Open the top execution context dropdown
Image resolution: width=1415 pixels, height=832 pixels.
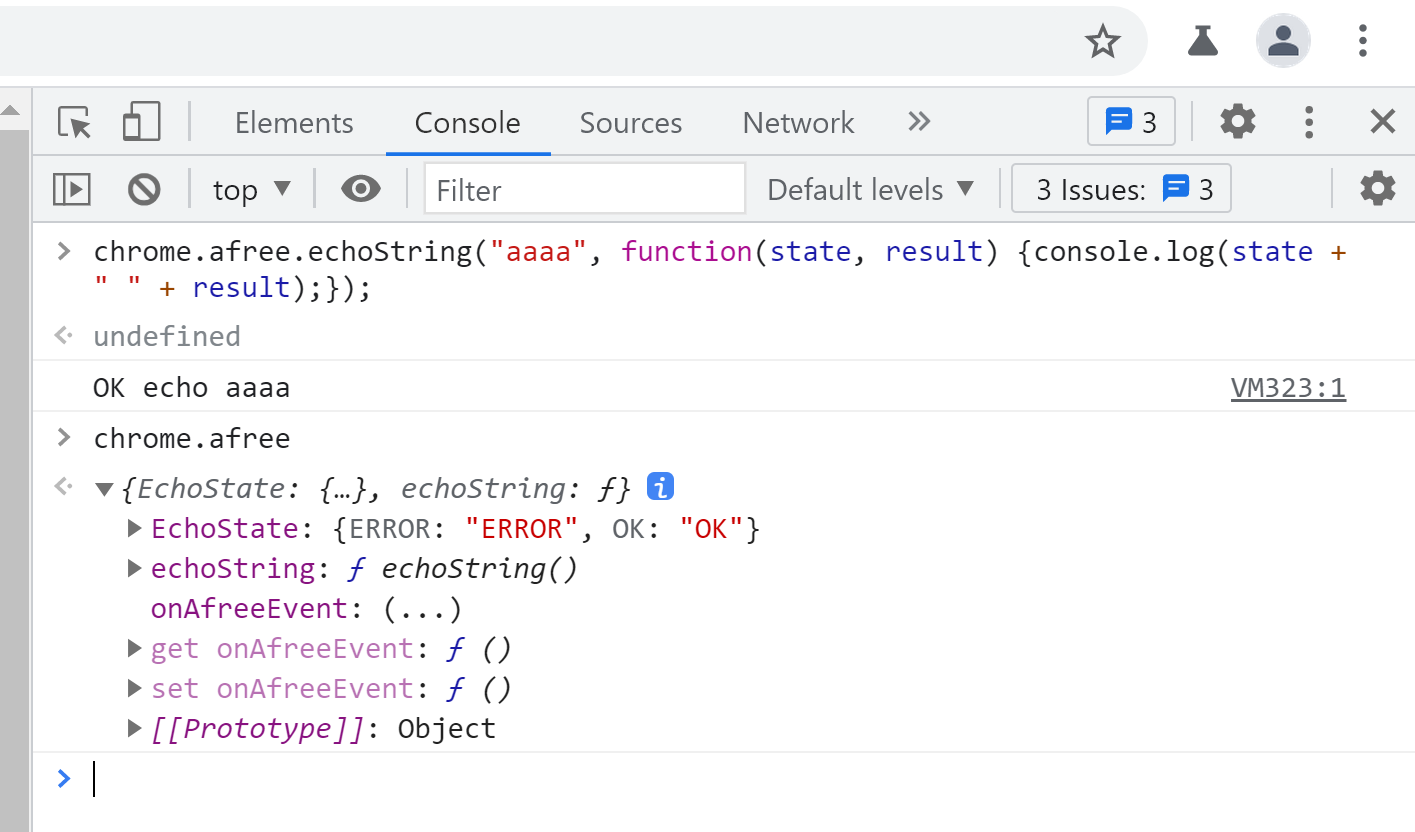click(249, 189)
